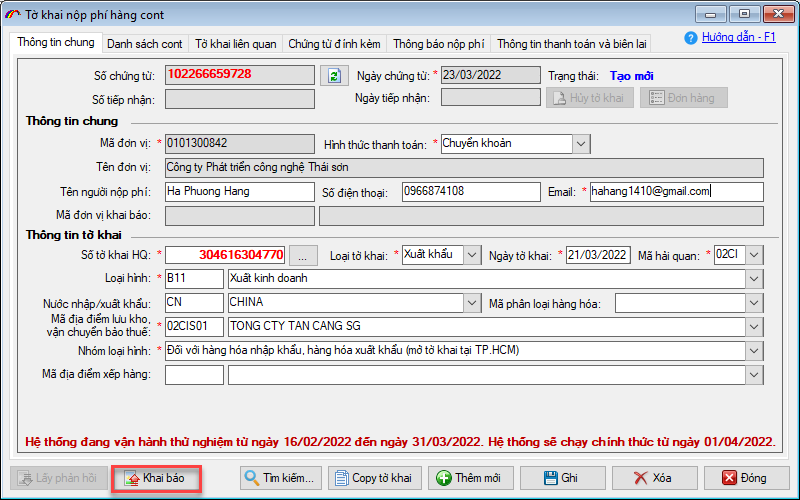Open the Tờ khai liên quan tab
Image resolution: width=800 pixels, height=500 pixels.
(x=236, y=44)
